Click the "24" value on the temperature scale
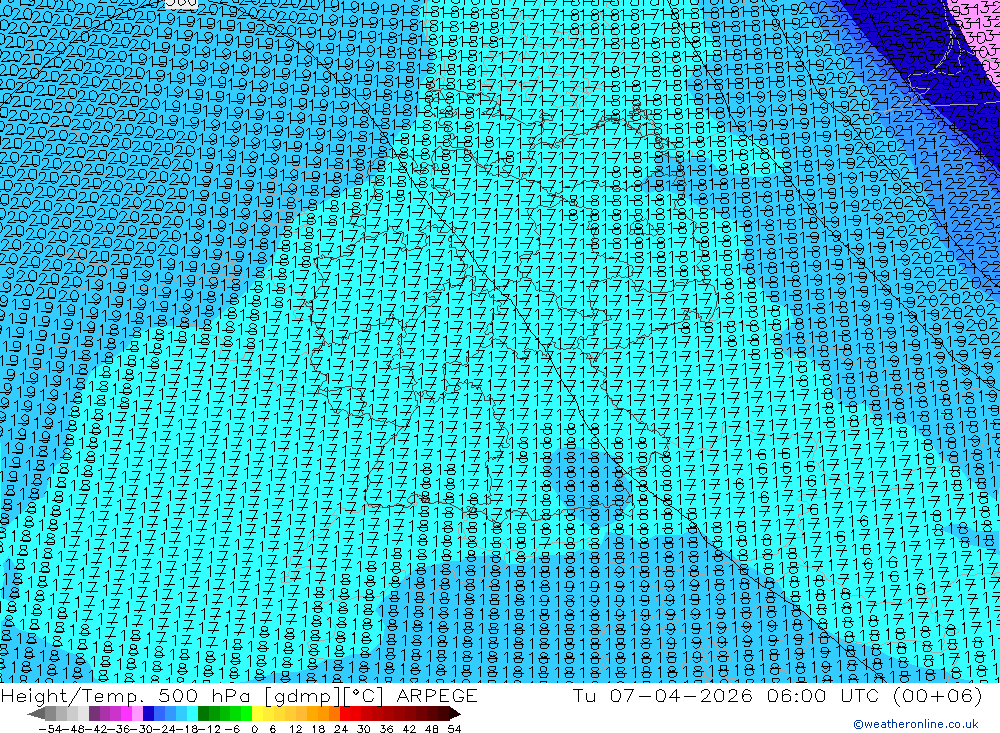 point(341,729)
